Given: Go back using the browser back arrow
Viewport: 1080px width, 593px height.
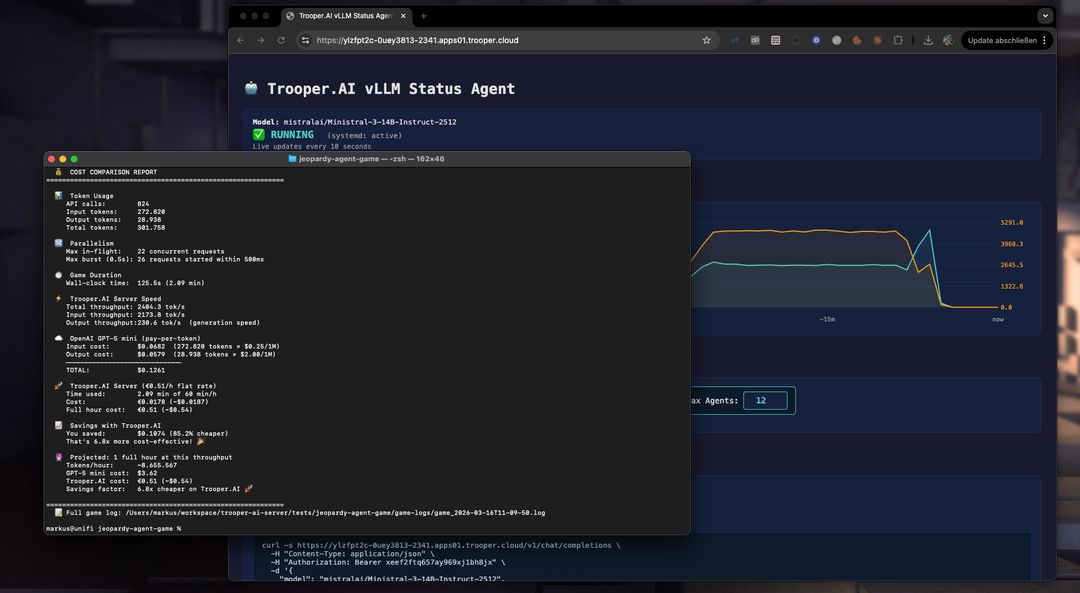Looking at the screenshot, I should [240, 40].
